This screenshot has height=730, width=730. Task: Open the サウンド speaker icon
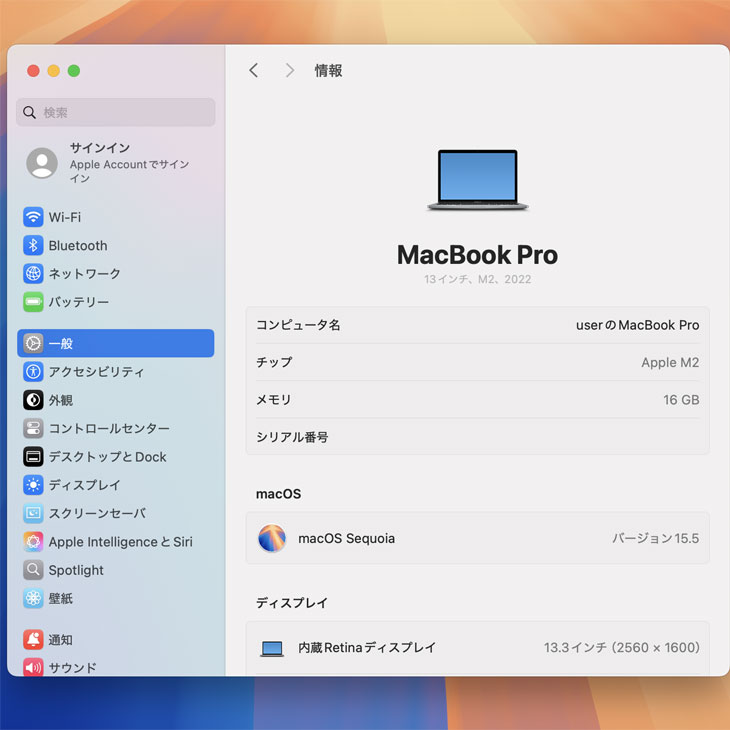(x=33, y=668)
